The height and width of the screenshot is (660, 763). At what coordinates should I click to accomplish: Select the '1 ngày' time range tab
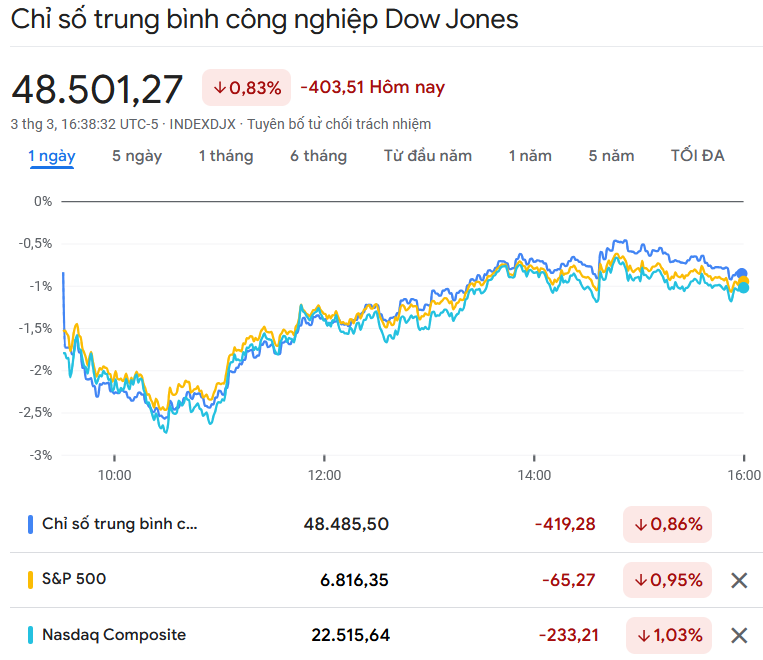click(x=51, y=156)
